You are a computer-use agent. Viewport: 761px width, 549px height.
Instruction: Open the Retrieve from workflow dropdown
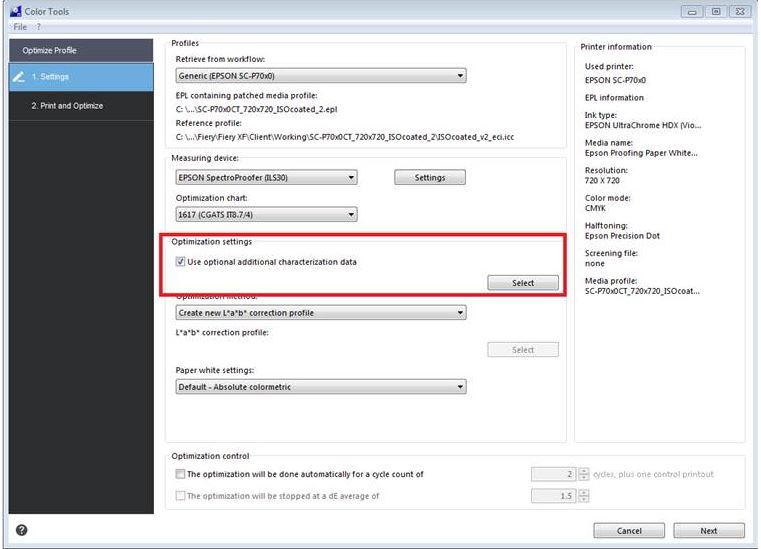point(320,75)
